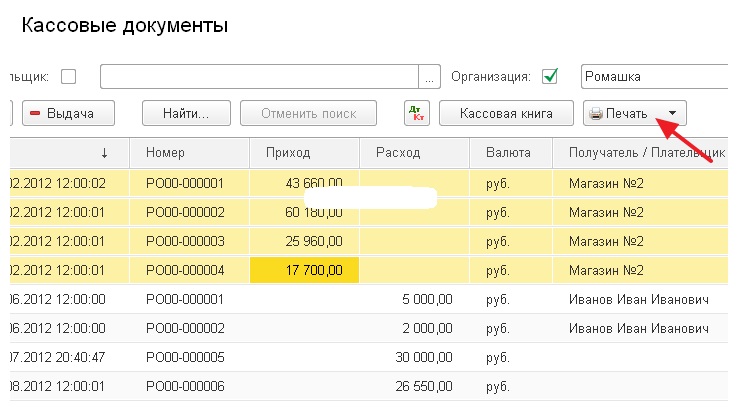Screen dimensions: 747x413
Task: Click руб. in the 30 000,00 row
Action: pyautogui.click(x=498, y=358)
